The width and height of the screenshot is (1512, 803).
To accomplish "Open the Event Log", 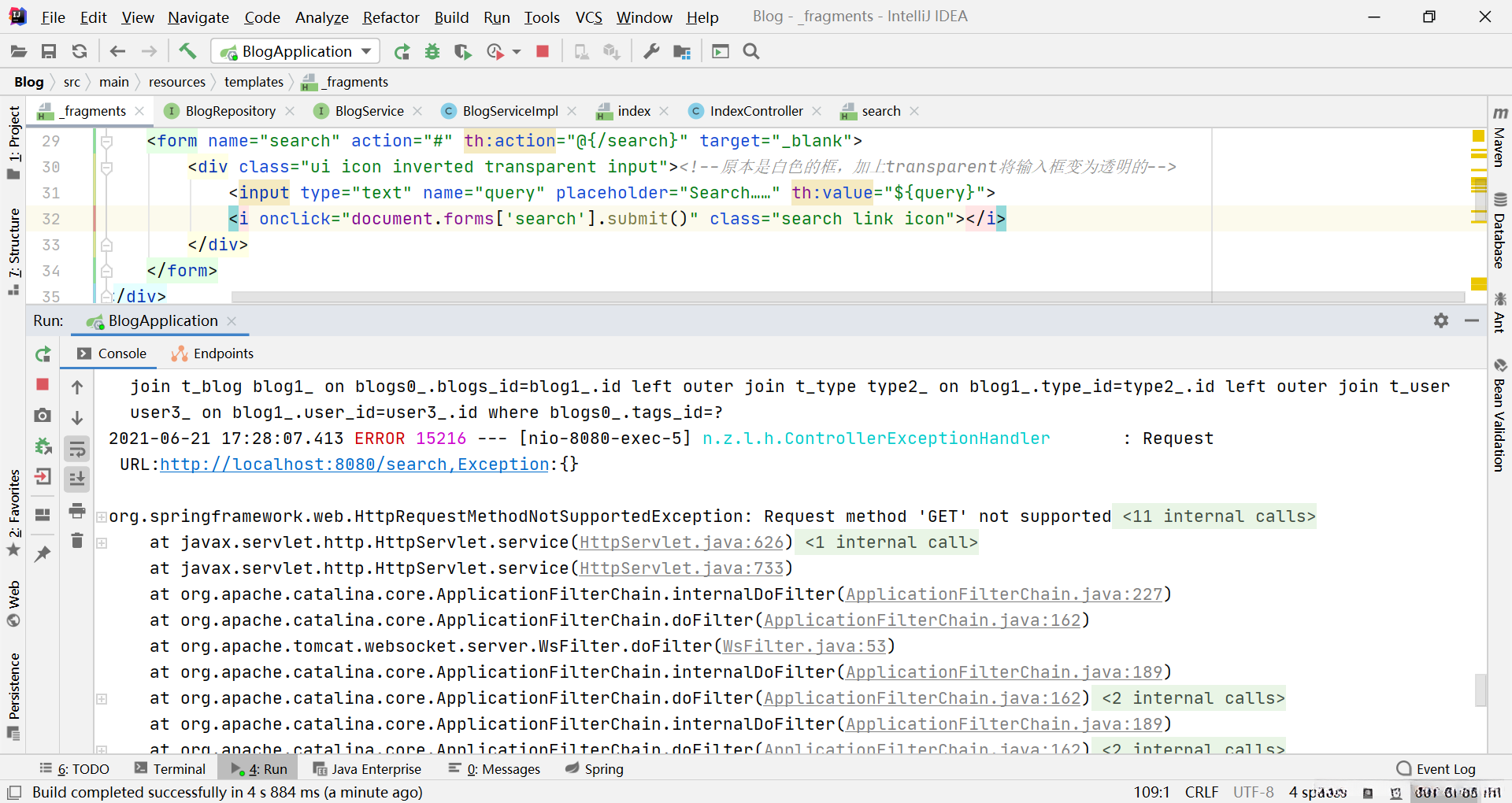I will 1436,769.
